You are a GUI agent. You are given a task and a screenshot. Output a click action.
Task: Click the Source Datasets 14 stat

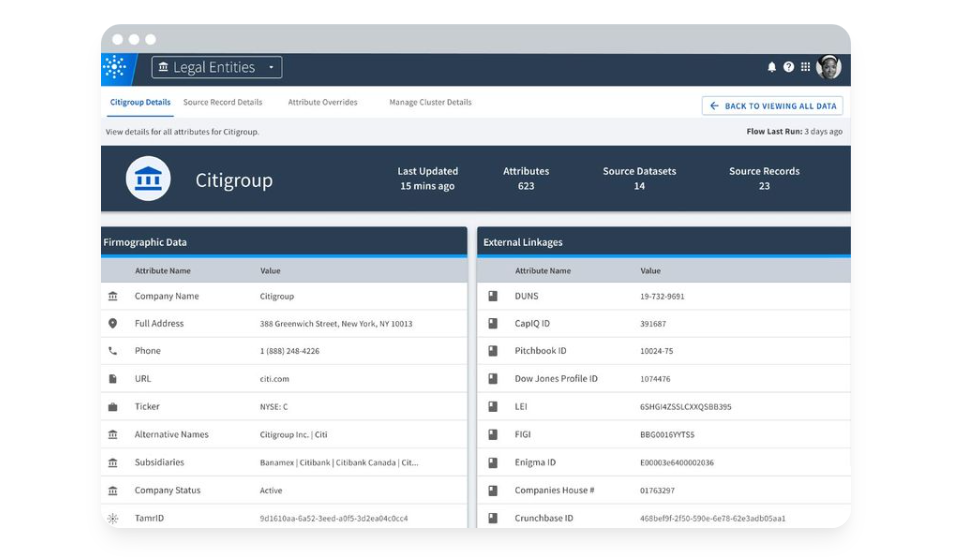click(x=639, y=179)
